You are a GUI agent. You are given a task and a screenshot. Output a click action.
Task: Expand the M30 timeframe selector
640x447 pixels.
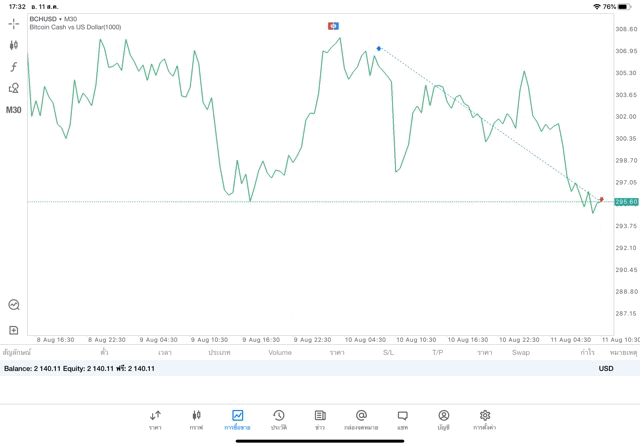point(13,110)
